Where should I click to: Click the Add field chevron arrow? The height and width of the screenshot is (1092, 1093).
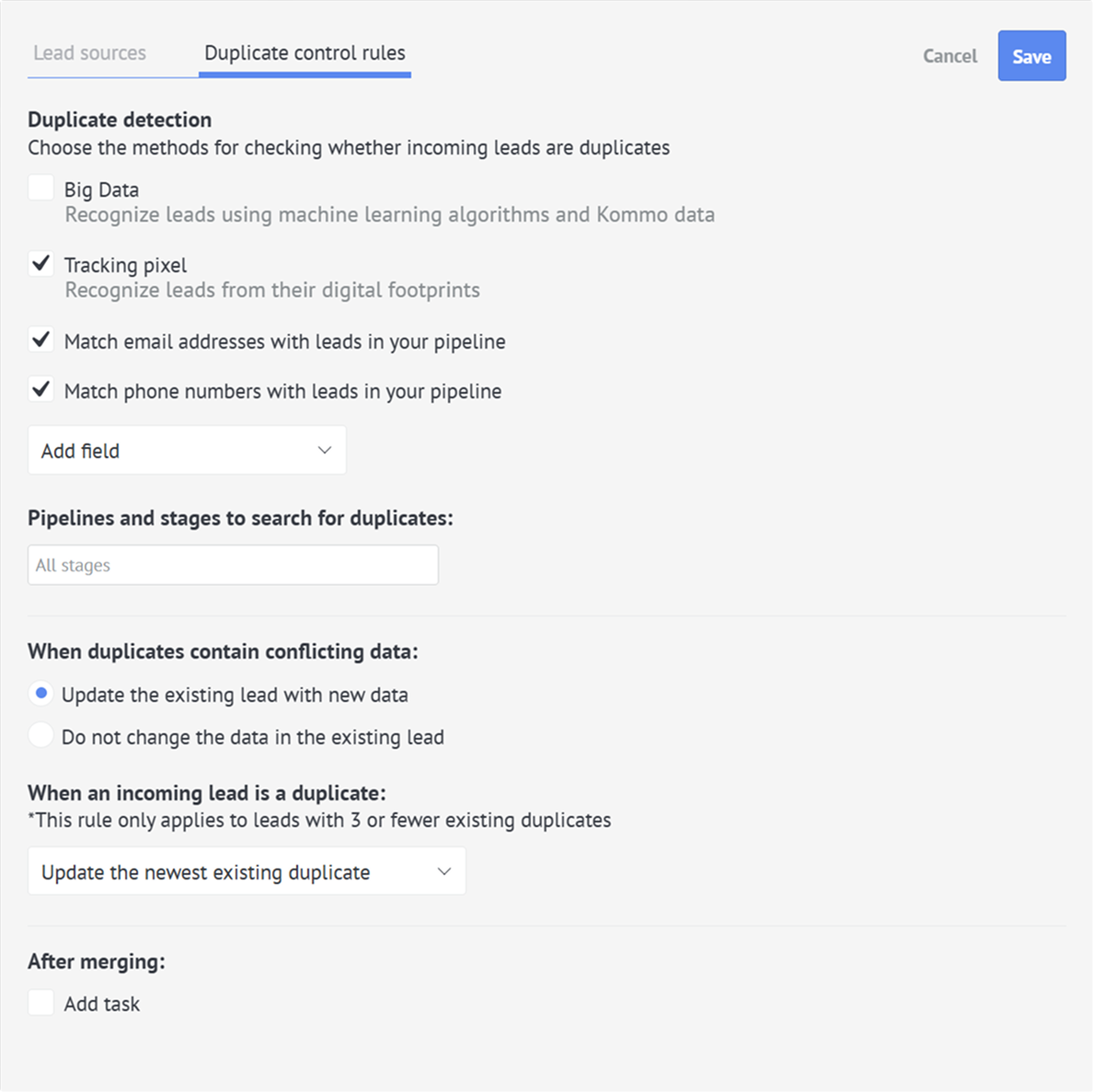[325, 450]
